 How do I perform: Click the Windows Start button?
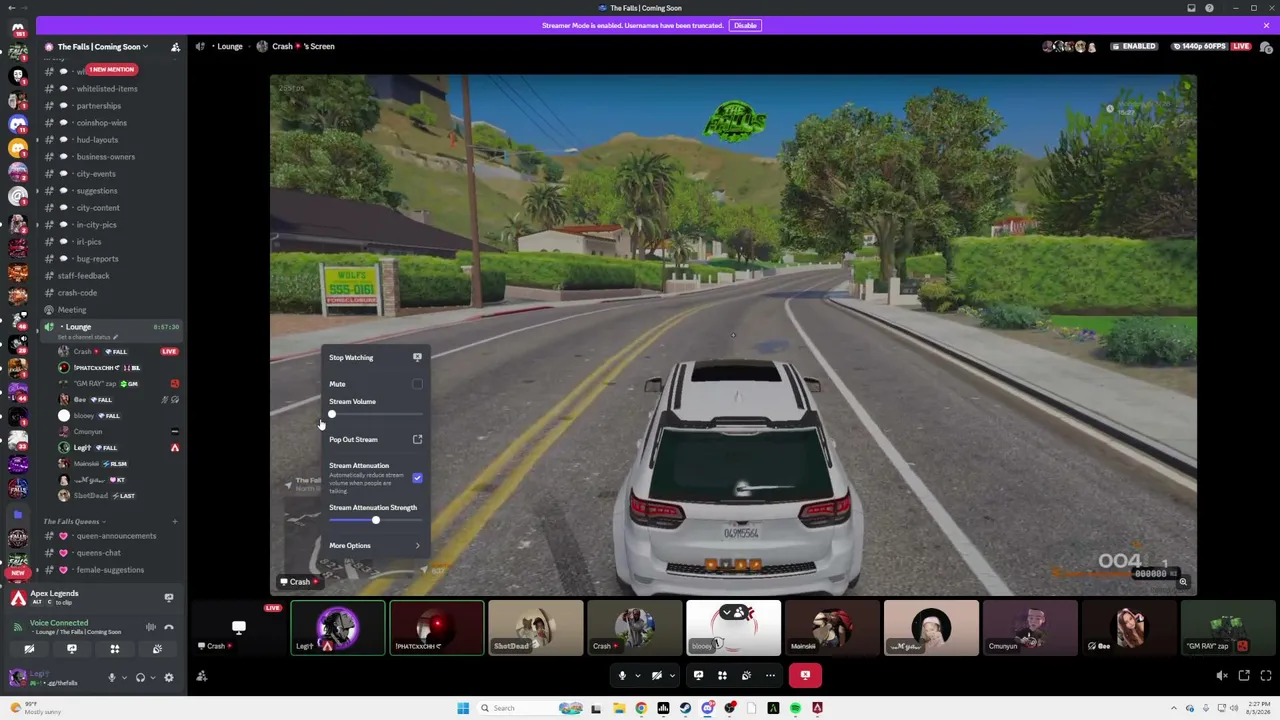[x=463, y=708]
